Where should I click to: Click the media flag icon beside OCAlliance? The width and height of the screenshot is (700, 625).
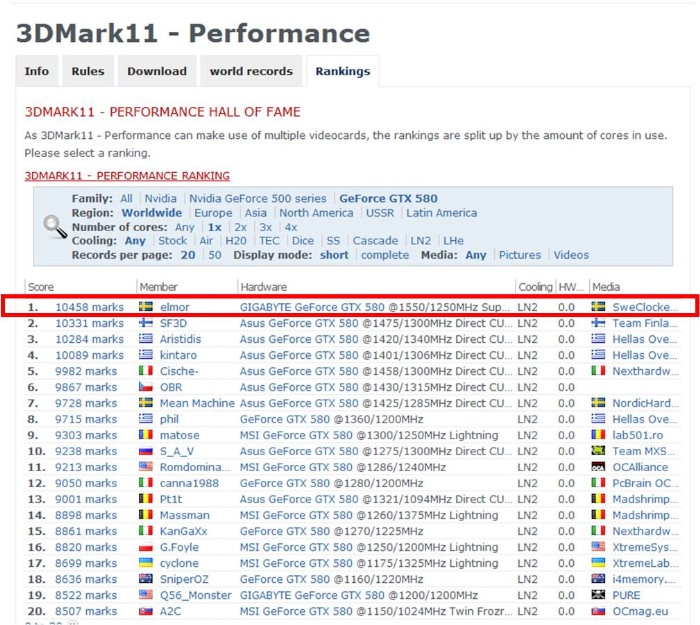pyautogui.click(x=599, y=467)
